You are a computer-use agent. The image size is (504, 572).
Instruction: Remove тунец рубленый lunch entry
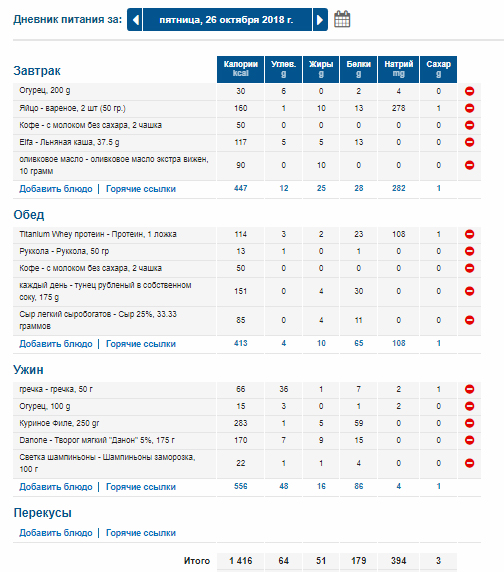(469, 291)
